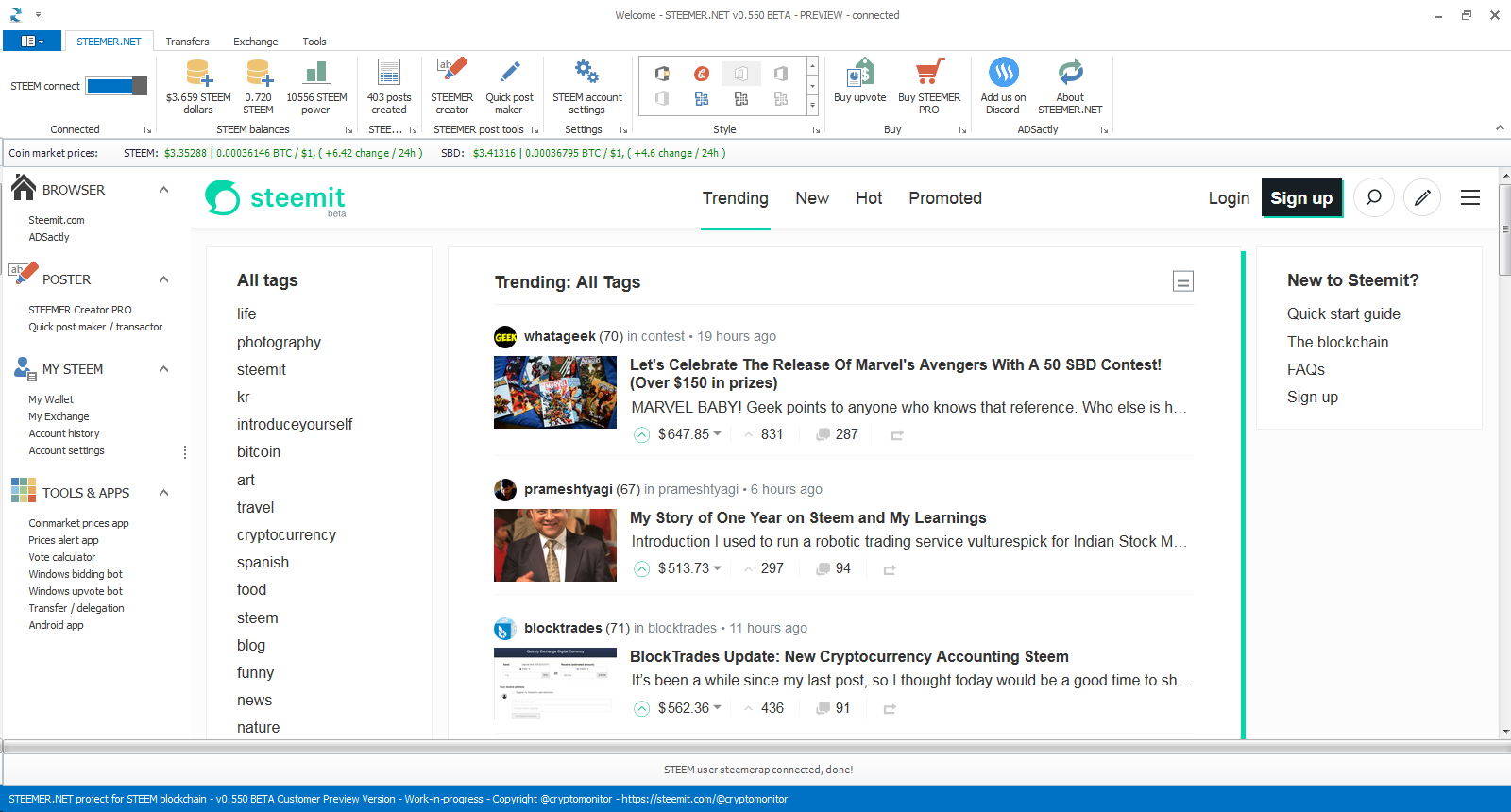This screenshot has height=812, width=1511.
Task: Click the comments icon showing 94
Action: (823, 568)
